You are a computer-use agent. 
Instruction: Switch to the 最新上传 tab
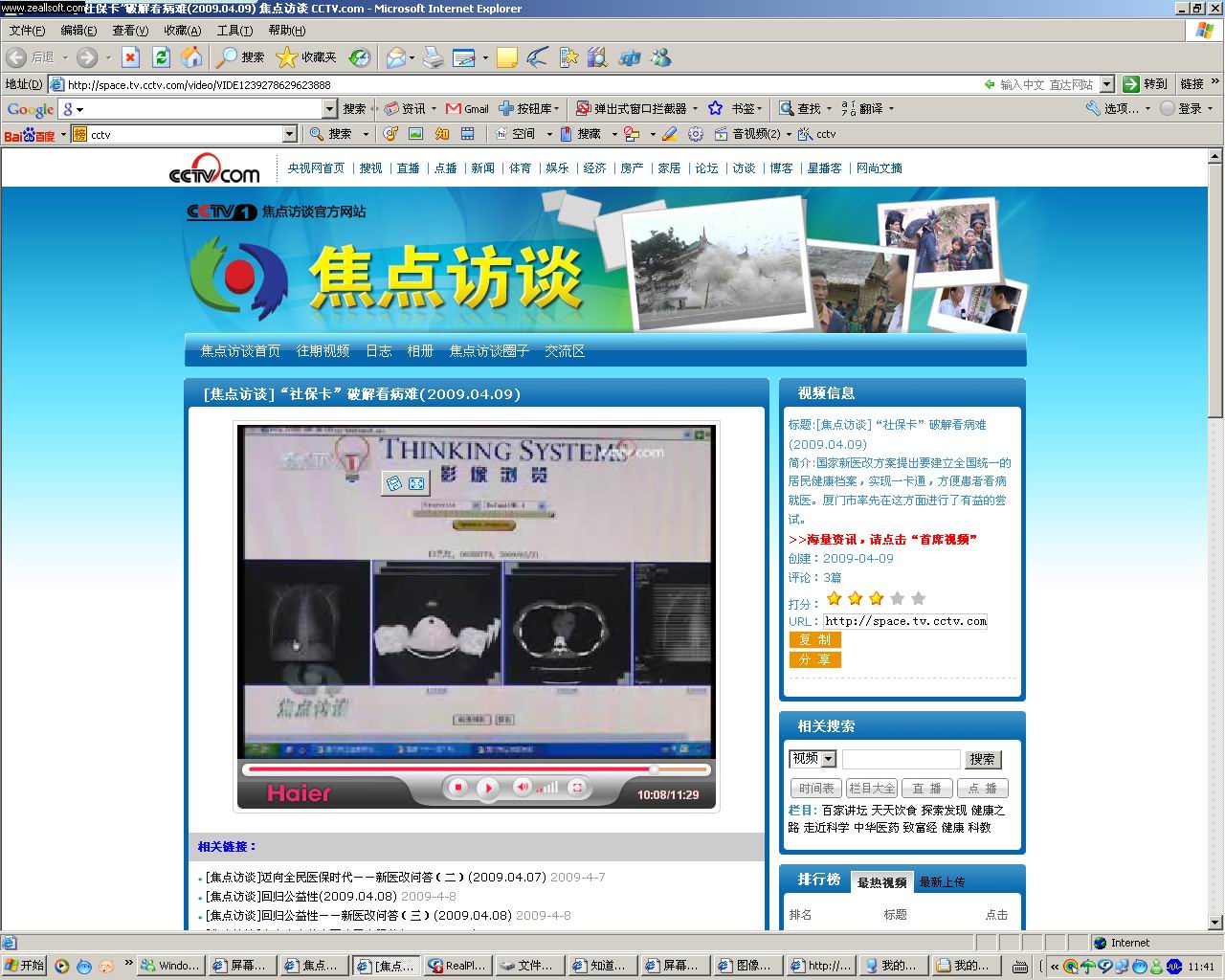[x=942, y=882]
